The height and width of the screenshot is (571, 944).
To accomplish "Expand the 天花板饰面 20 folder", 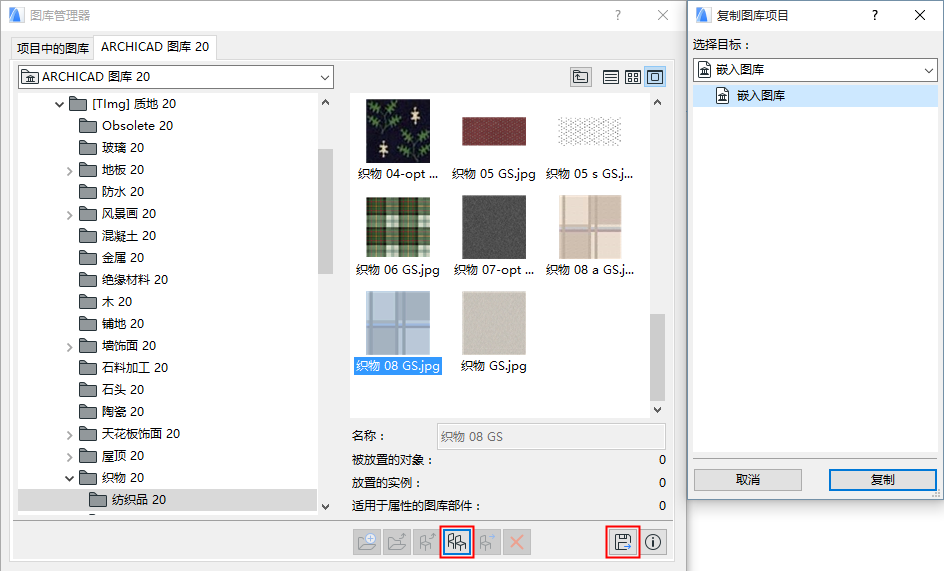I will [x=69, y=434].
